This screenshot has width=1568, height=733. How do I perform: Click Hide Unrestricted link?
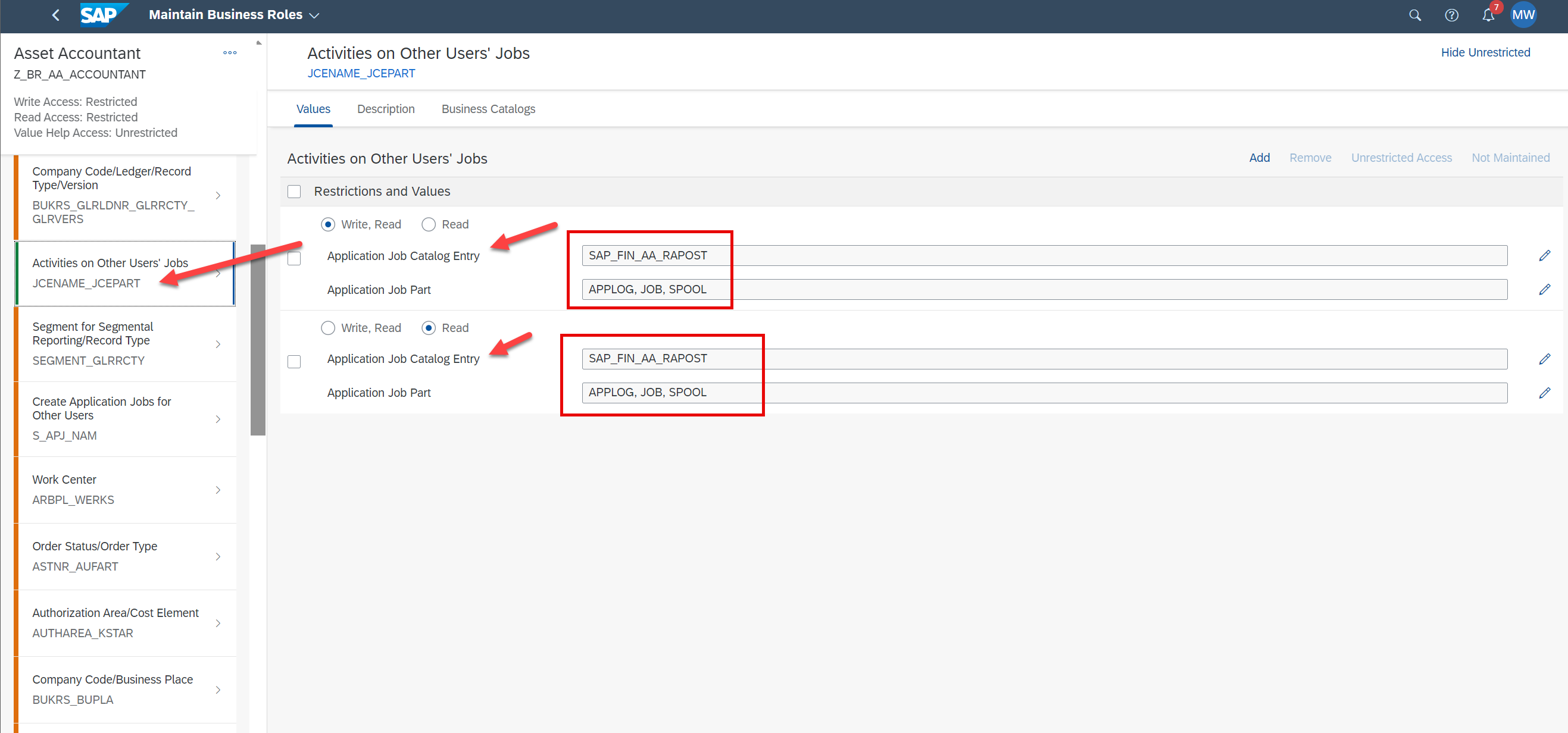coord(1485,53)
